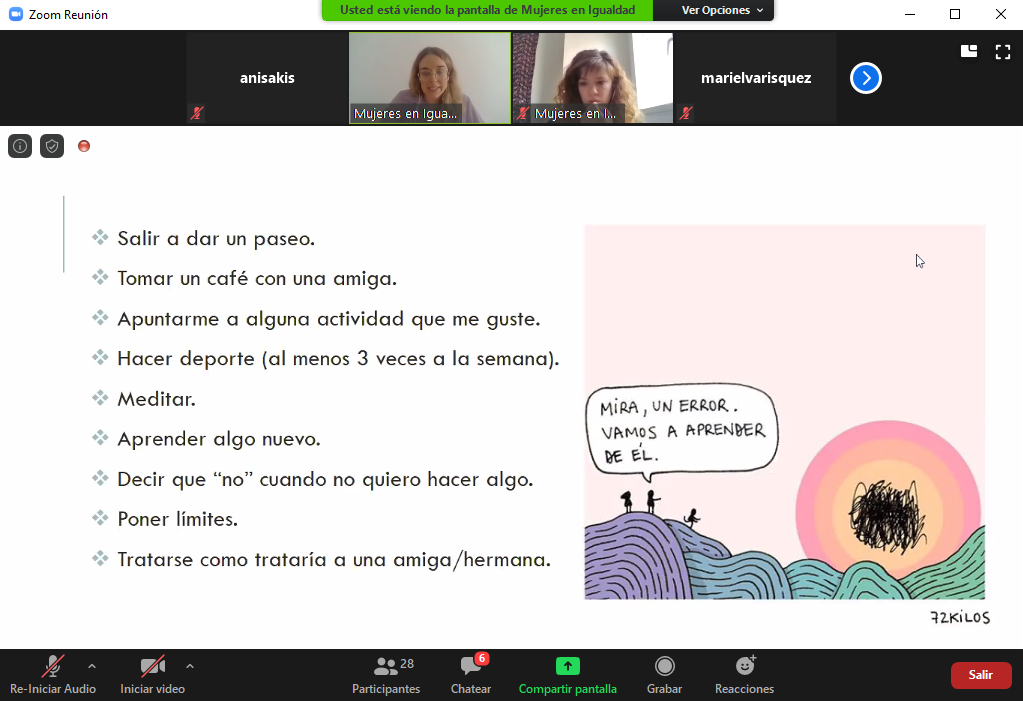The height and width of the screenshot is (701, 1023).
Task: Click text 'Tomar un café con una amiga.'
Action: [x=257, y=279]
